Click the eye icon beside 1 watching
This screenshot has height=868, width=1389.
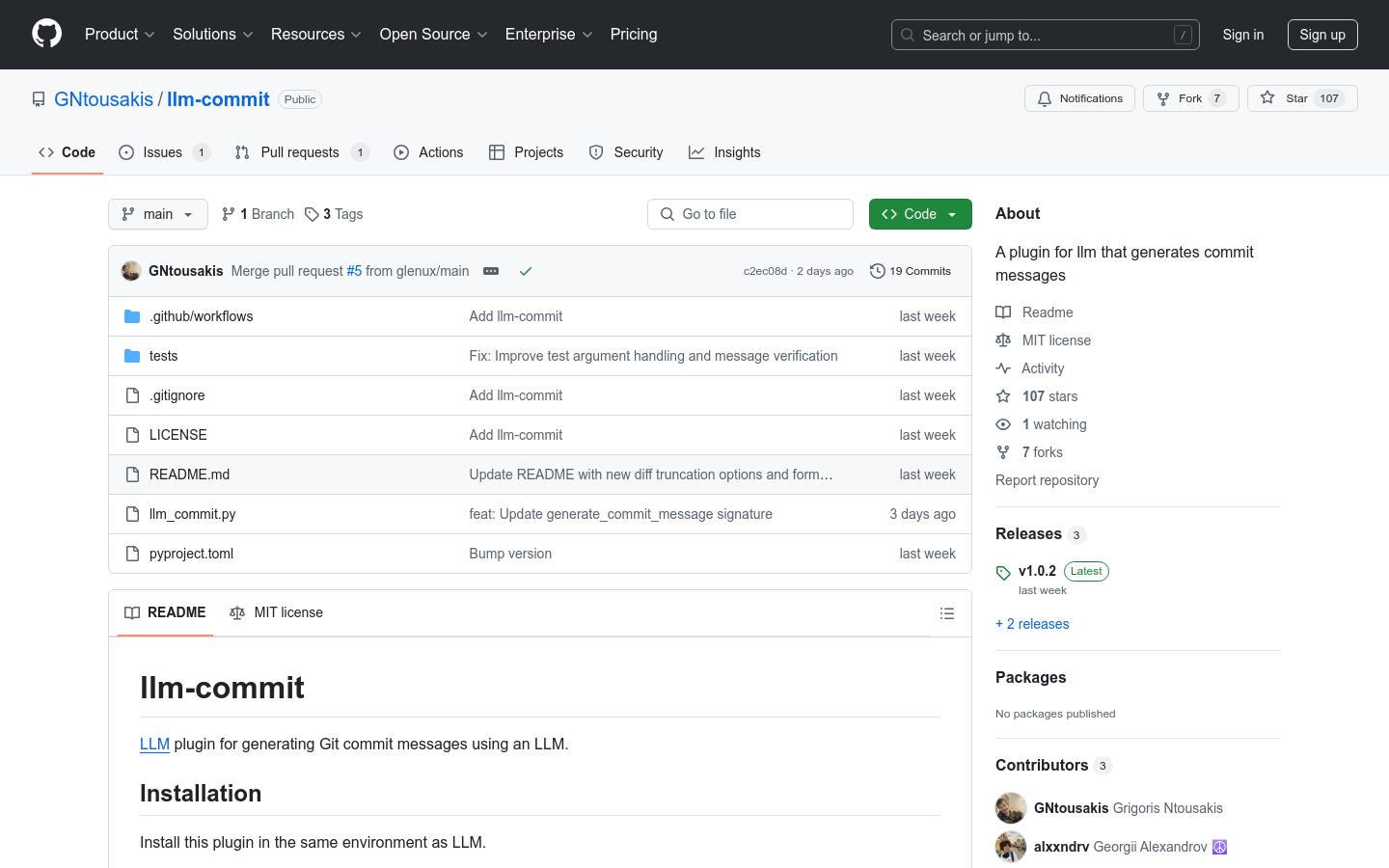pos(1003,423)
